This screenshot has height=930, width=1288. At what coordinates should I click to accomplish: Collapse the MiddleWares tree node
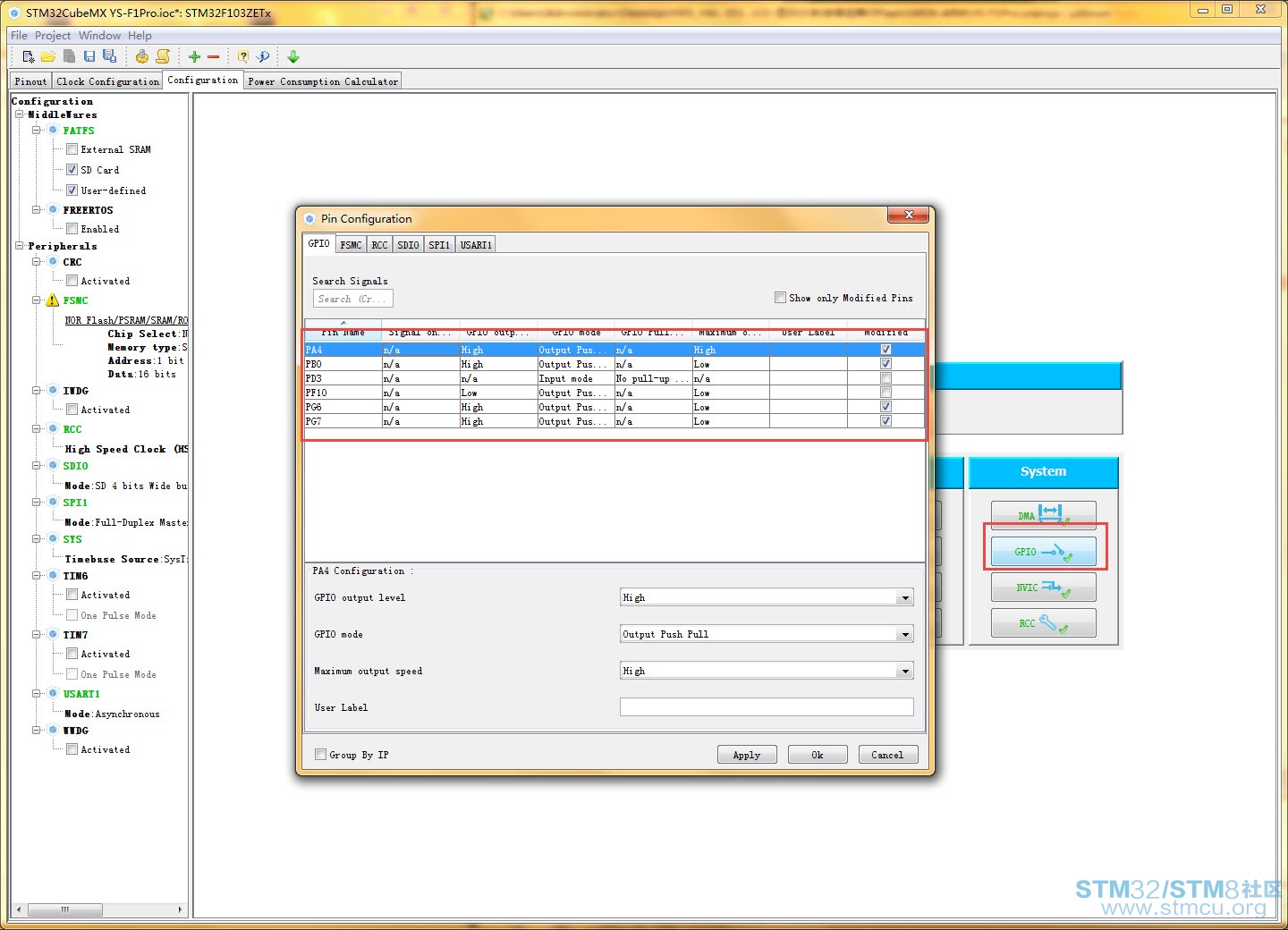click(20, 114)
